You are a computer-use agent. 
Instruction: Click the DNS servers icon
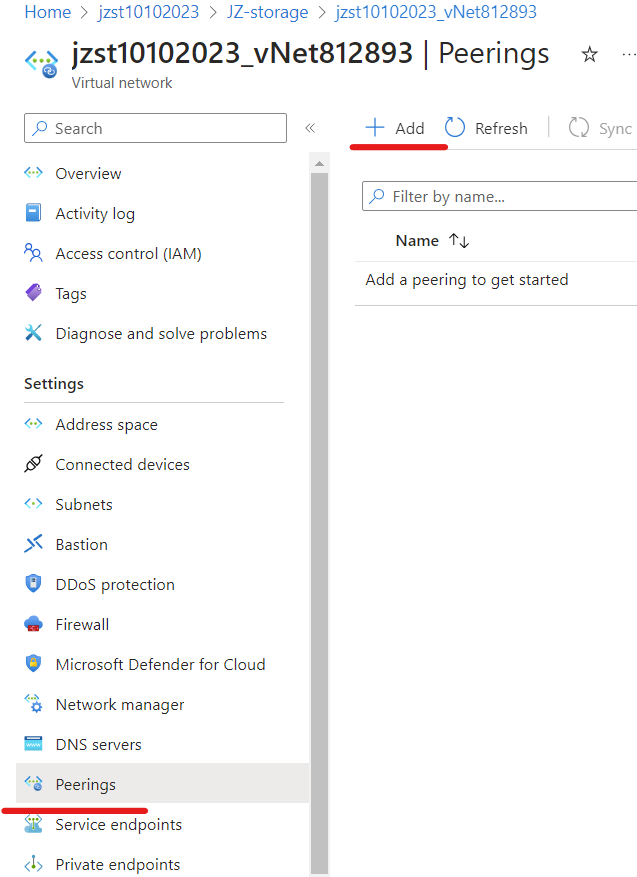[34, 744]
